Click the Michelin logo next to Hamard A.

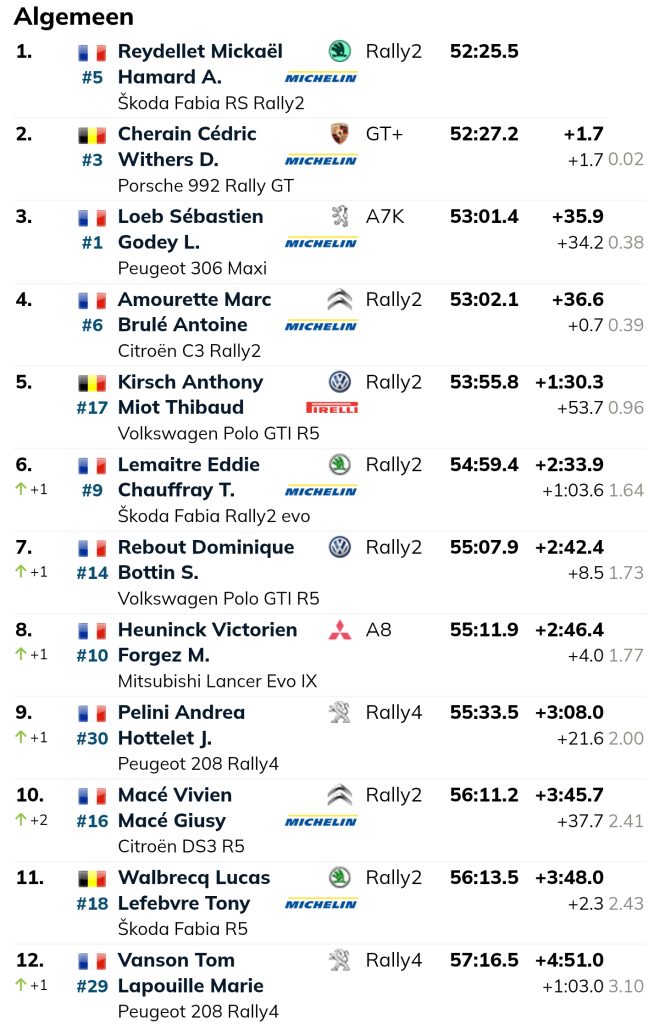(x=321, y=78)
